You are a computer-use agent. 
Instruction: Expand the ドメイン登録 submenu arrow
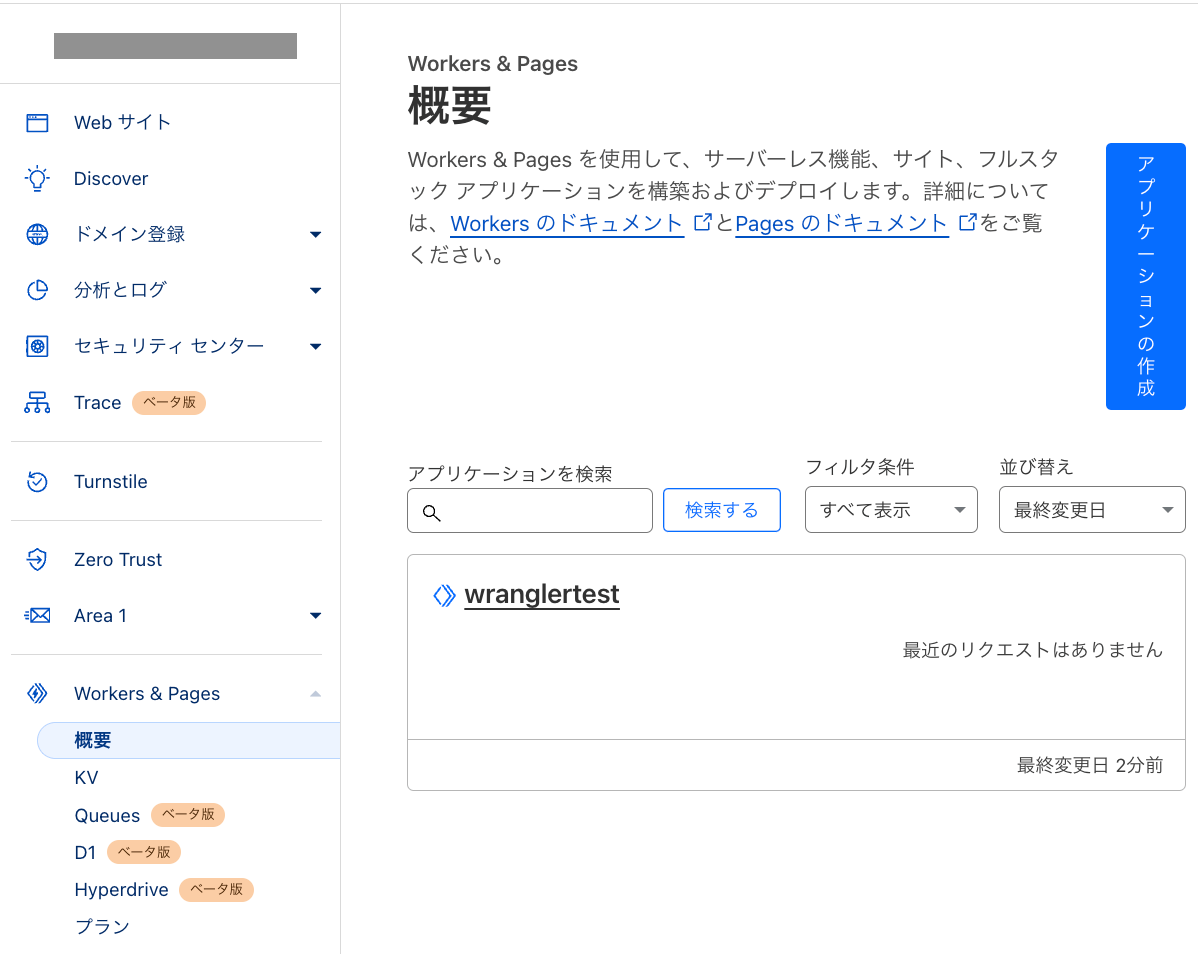[316, 234]
